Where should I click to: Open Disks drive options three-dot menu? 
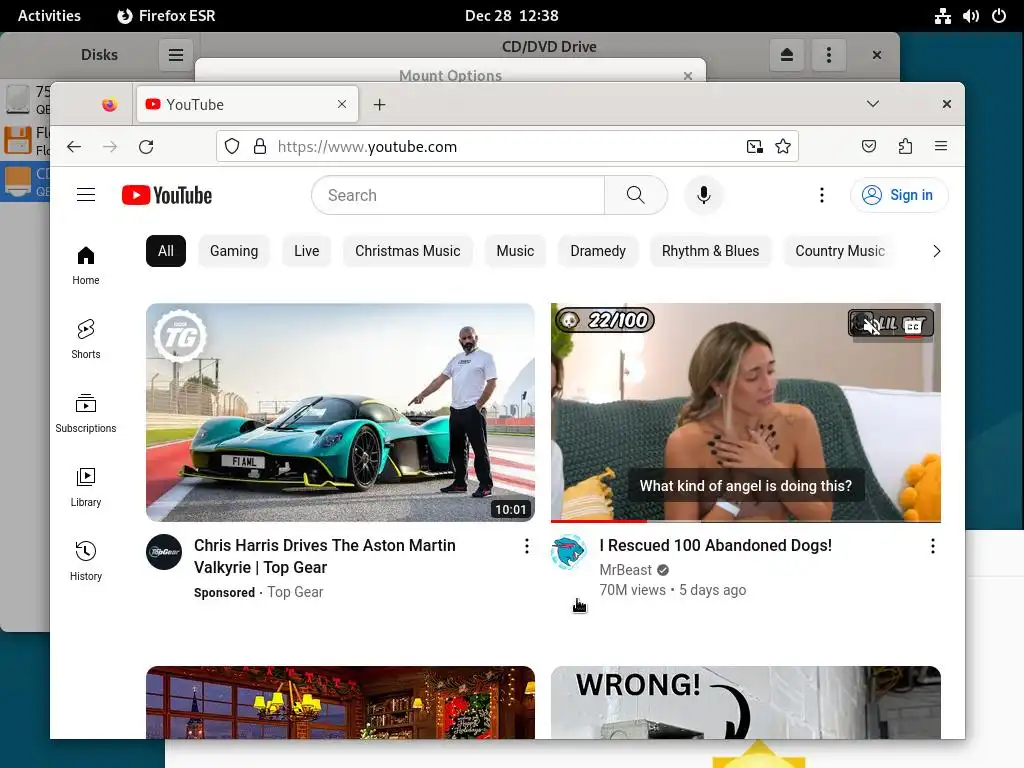coord(829,55)
